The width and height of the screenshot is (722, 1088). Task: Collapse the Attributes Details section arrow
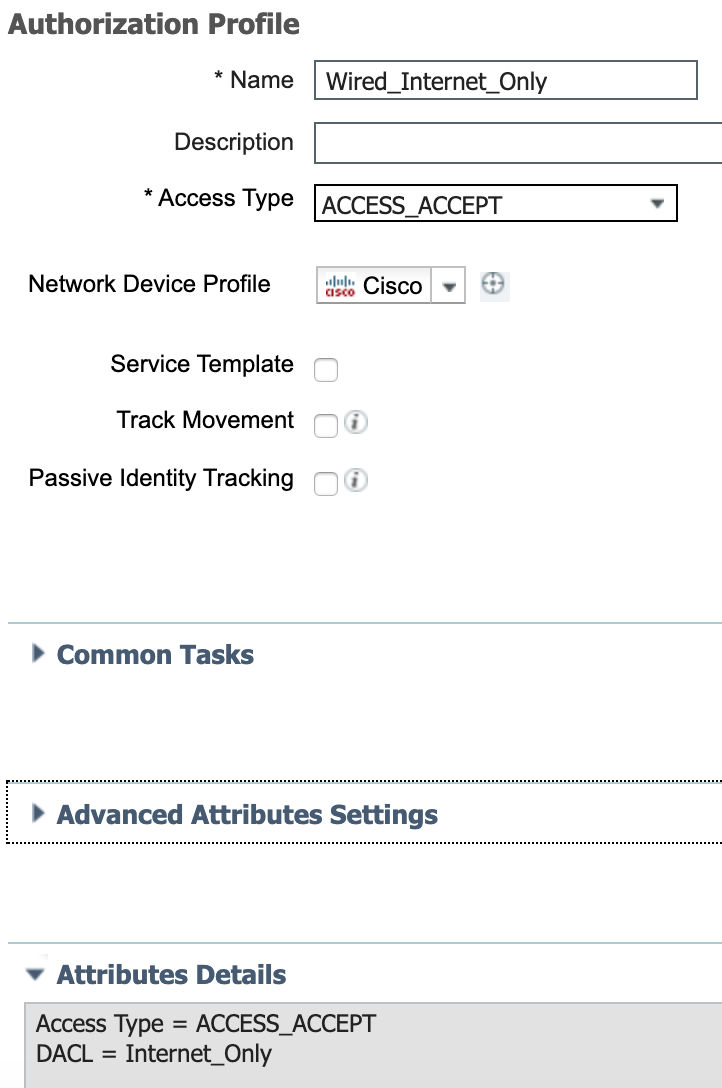coord(35,975)
